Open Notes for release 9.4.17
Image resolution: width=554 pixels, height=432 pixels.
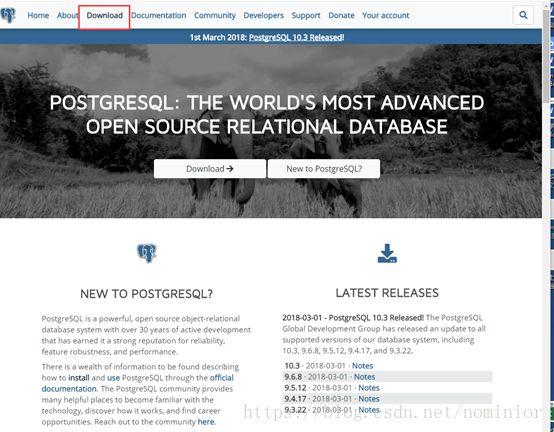(x=369, y=399)
